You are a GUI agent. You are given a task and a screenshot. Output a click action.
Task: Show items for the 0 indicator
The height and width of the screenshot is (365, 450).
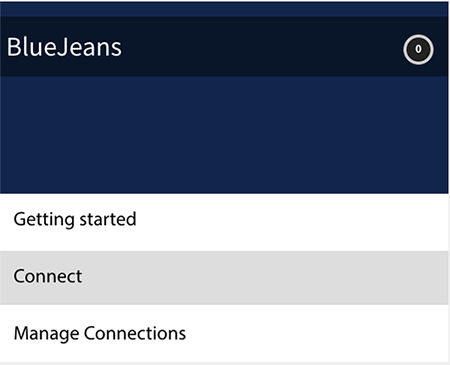pyautogui.click(x=418, y=49)
